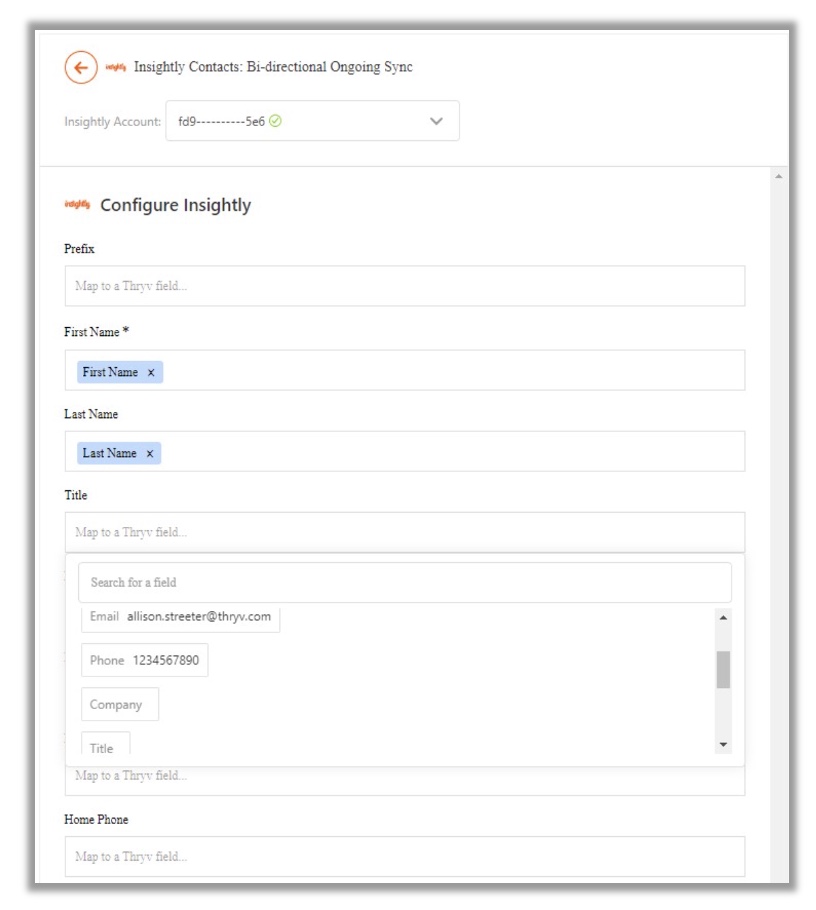Screen dimensions: 816x910
Task: Click the field list scrollbar thumb
Action: pyautogui.click(x=723, y=670)
